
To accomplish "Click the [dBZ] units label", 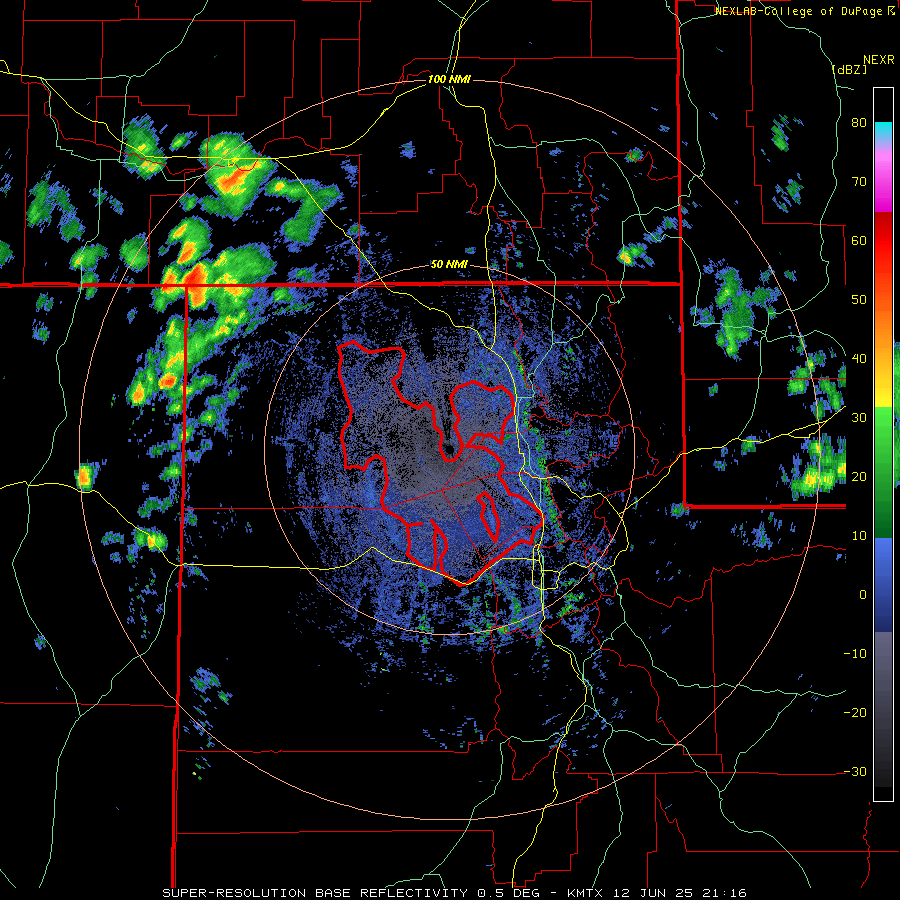I will tap(849, 69).
